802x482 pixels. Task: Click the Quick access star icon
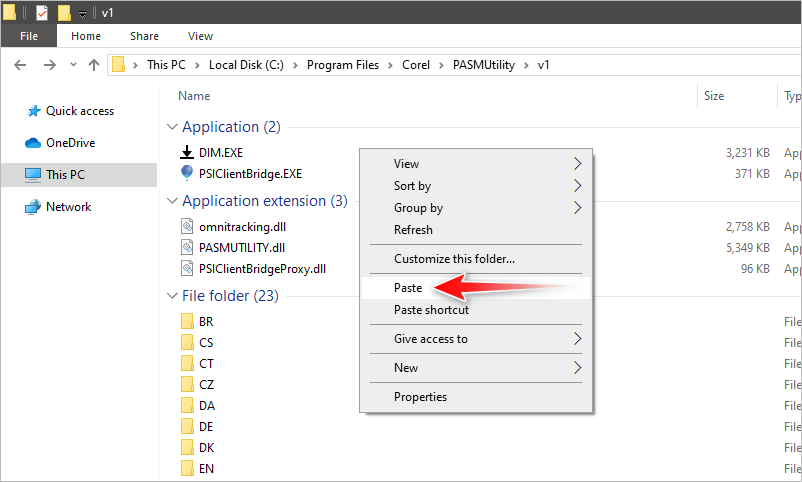33,111
